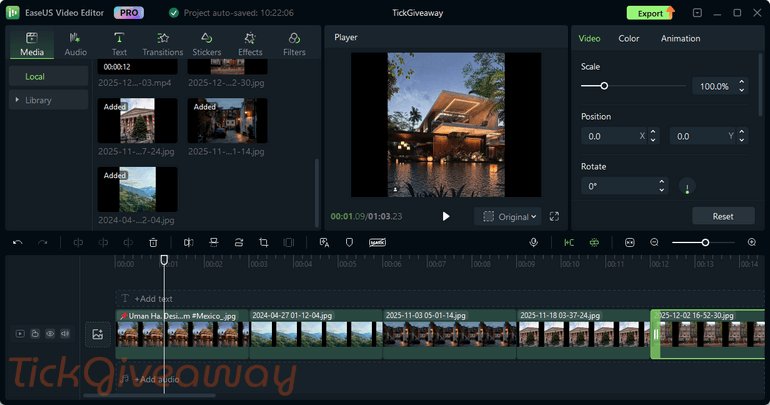Open the Audio tab
770x405 pixels.
pyautogui.click(x=76, y=44)
